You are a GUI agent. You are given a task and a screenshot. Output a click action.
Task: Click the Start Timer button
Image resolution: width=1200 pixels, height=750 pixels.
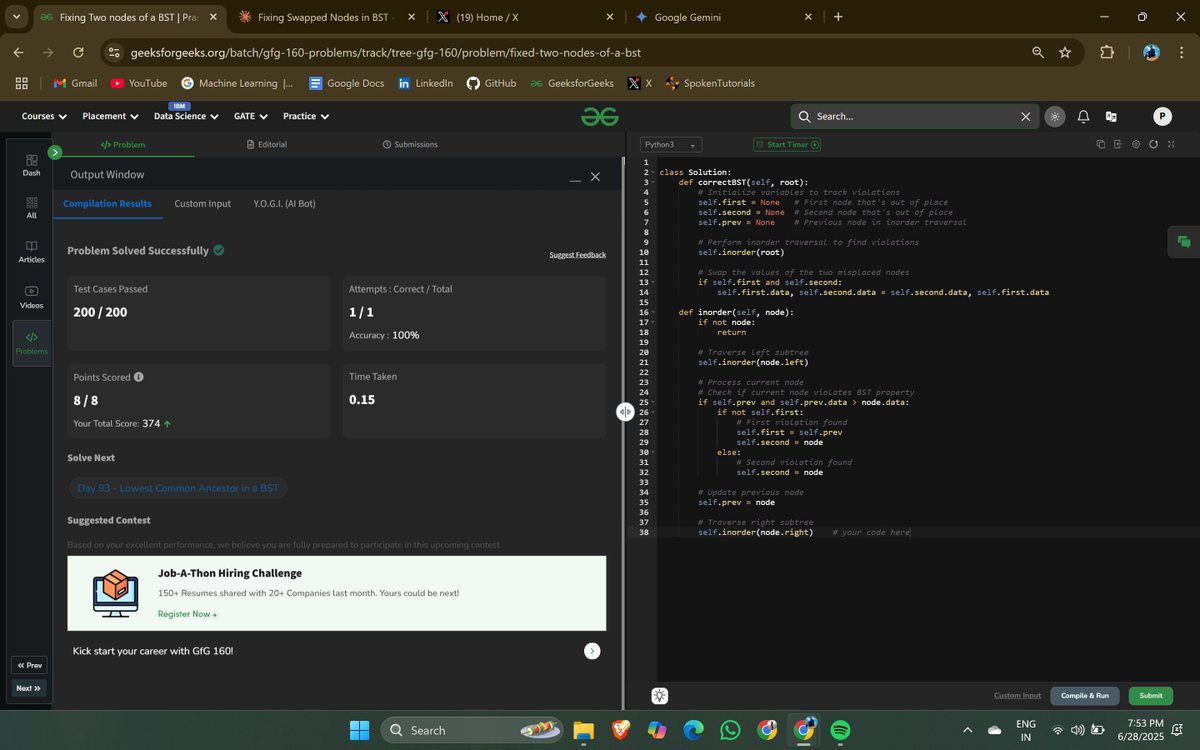click(x=787, y=145)
